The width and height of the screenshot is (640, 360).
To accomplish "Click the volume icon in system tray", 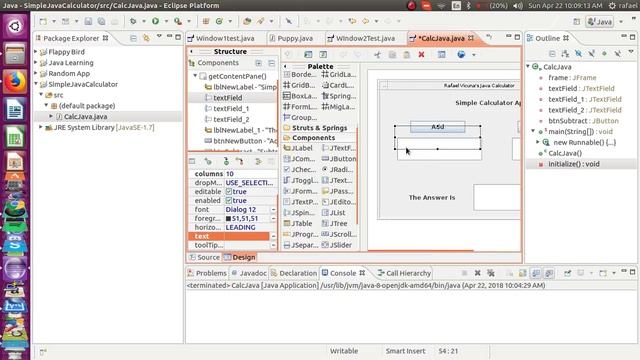I will pyautogui.click(x=518, y=6).
